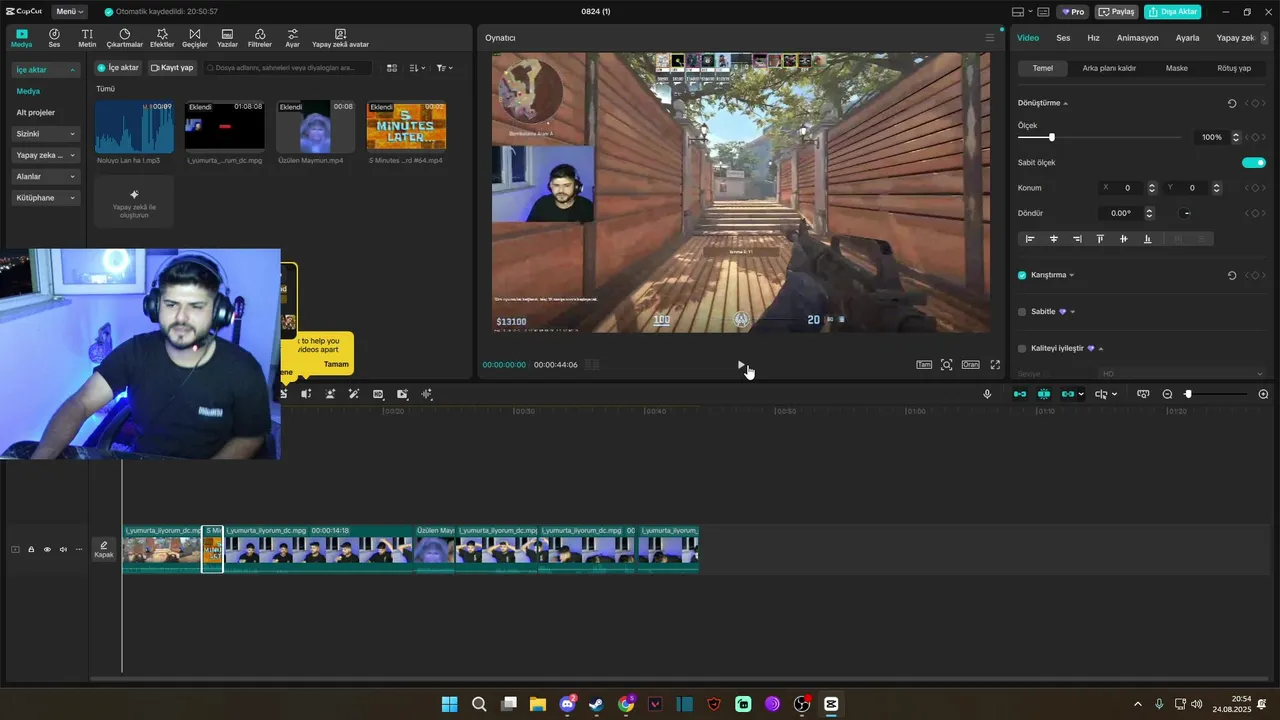This screenshot has height=720, width=1280.
Task: Click the Paylaş share button
Action: tap(1117, 12)
